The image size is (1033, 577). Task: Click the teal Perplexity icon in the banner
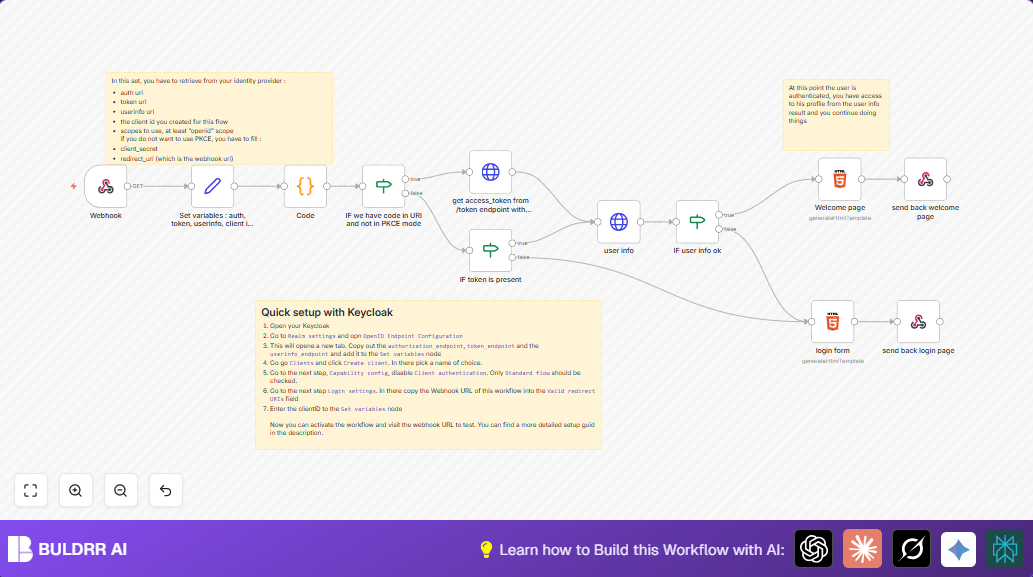click(1005, 549)
